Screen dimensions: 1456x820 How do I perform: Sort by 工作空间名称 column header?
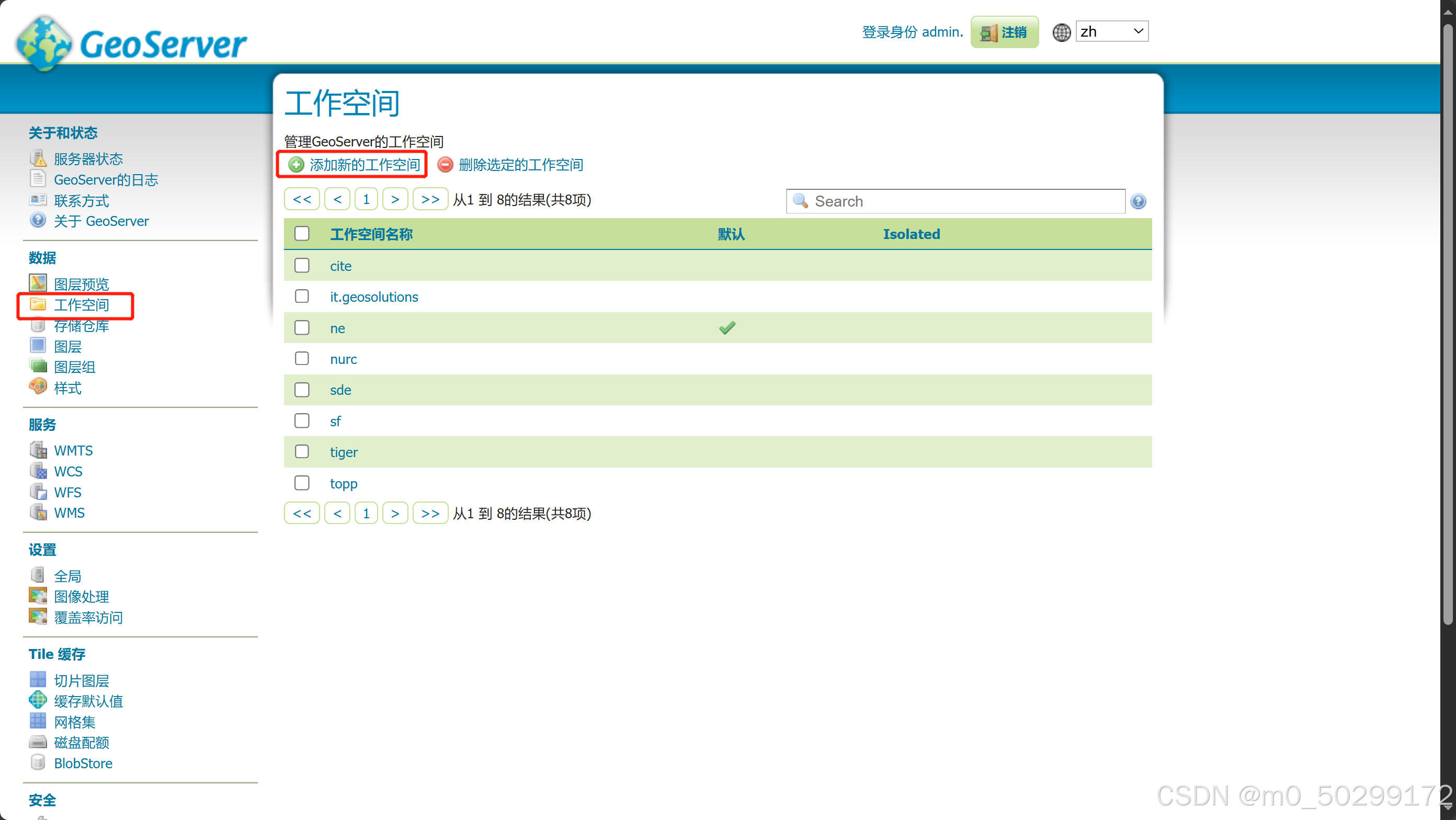click(x=371, y=234)
